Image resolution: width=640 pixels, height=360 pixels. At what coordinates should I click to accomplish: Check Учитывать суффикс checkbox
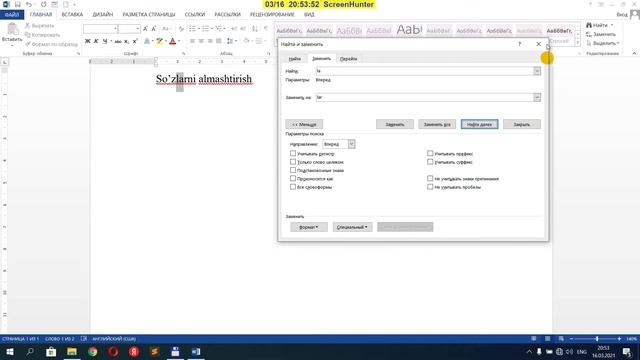[x=430, y=162]
